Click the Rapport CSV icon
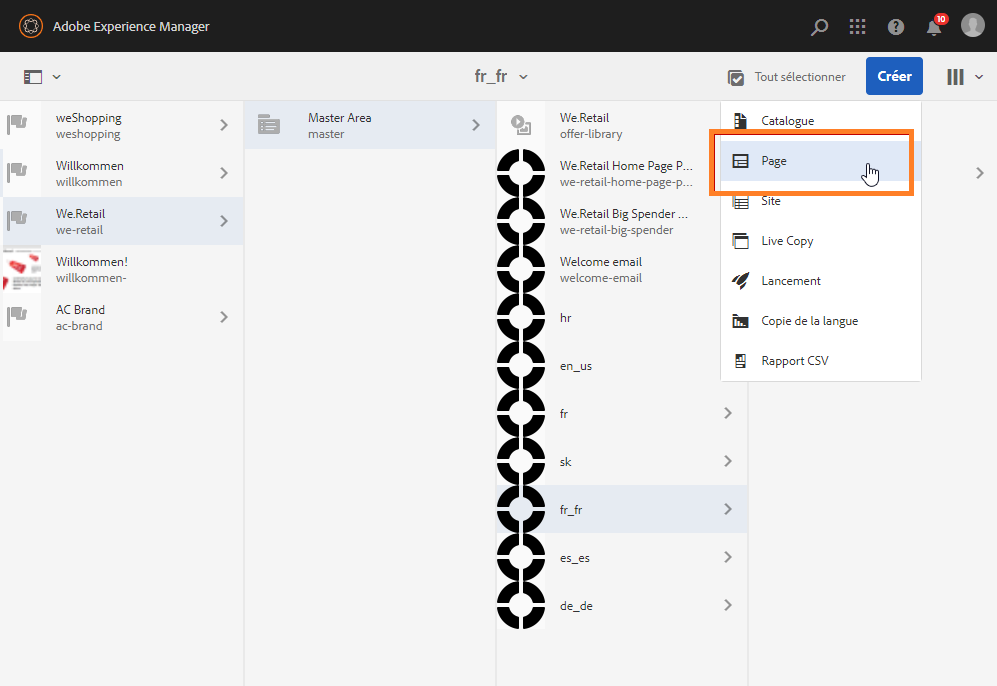Image resolution: width=997 pixels, height=686 pixels. coord(740,361)
